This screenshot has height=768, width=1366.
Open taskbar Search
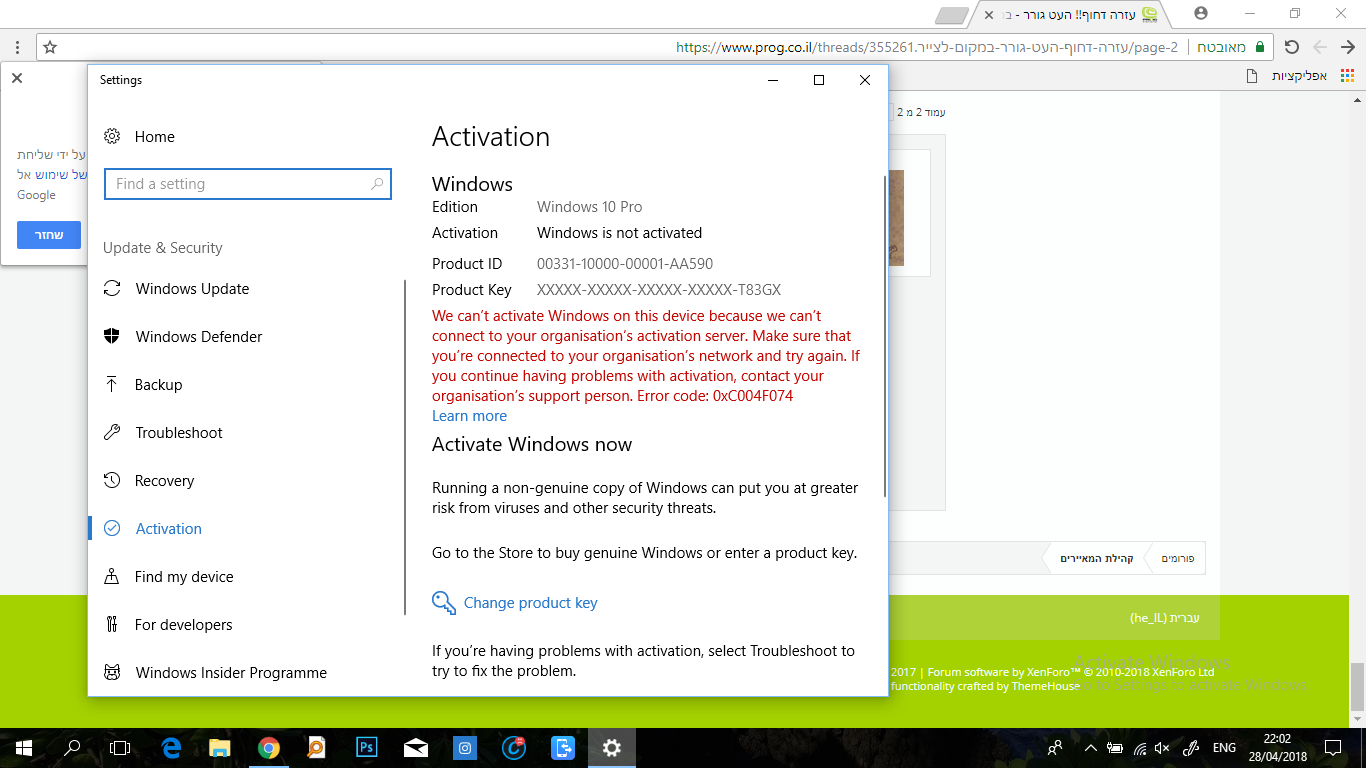click(x=72, y=747)
